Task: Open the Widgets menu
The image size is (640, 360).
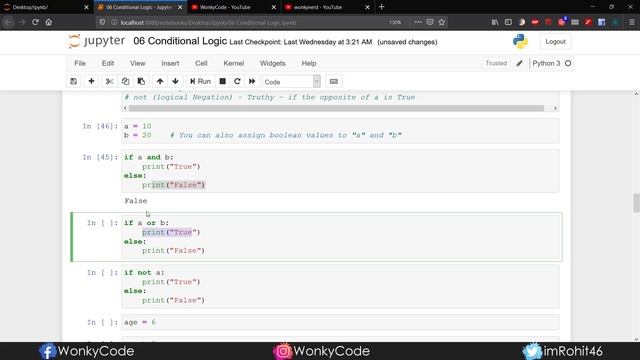Action: coord(273,63)
